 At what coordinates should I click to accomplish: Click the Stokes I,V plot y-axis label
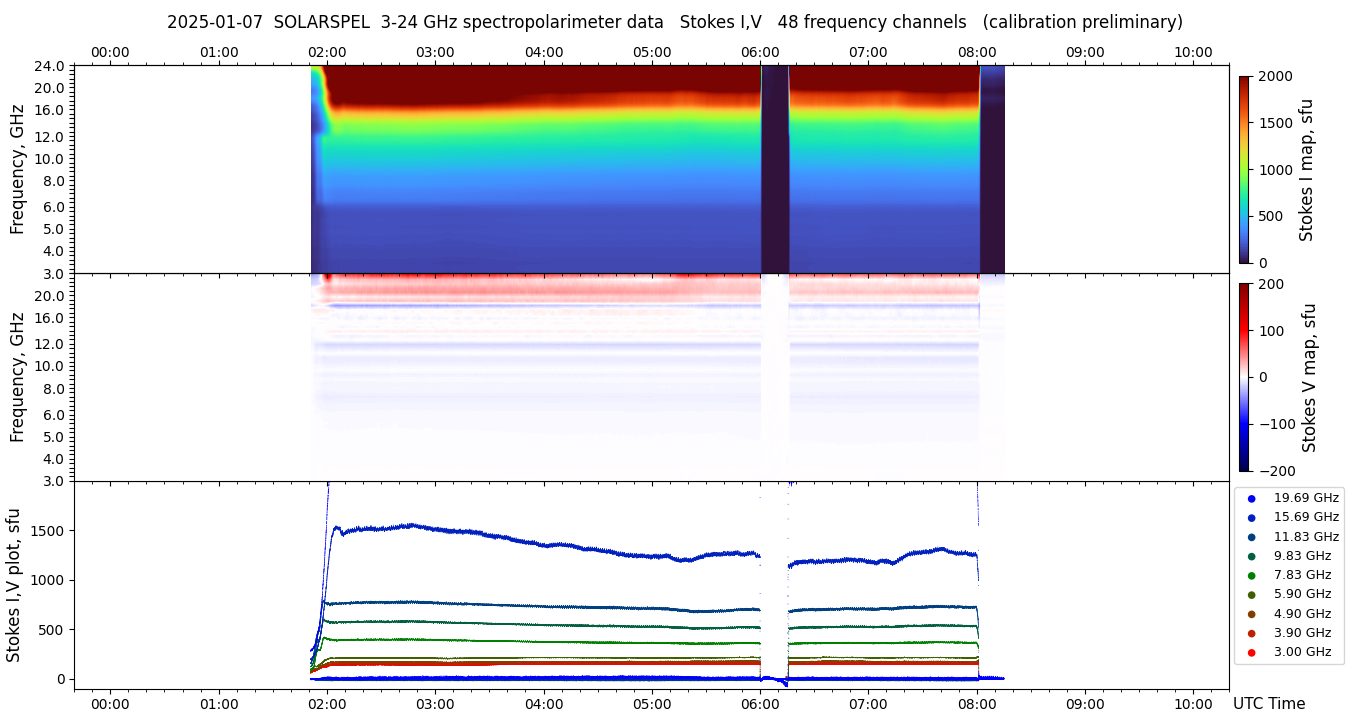(x=14, y=585)
